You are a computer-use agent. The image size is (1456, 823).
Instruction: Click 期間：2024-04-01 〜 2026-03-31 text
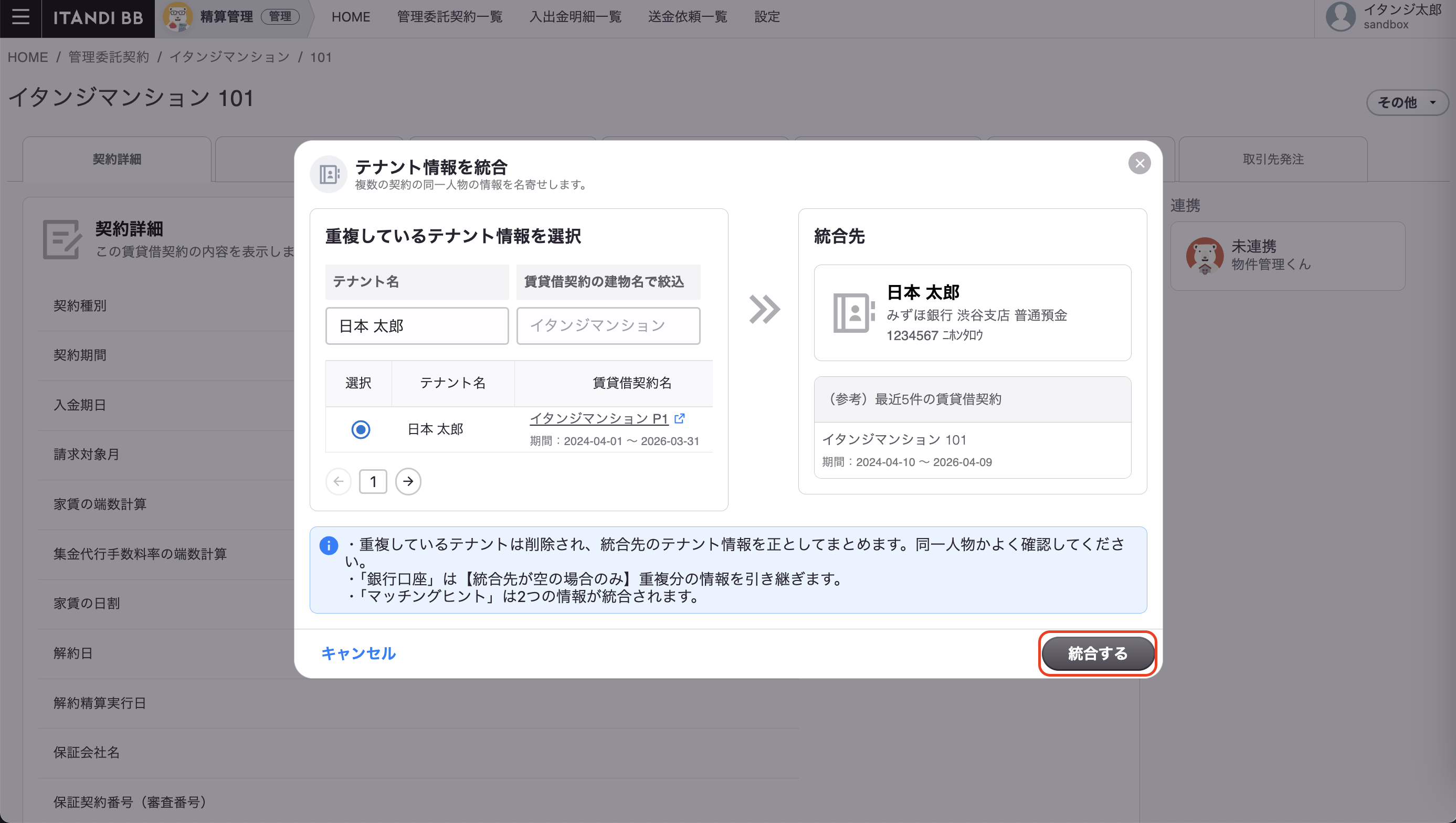[x=615, y=441]
